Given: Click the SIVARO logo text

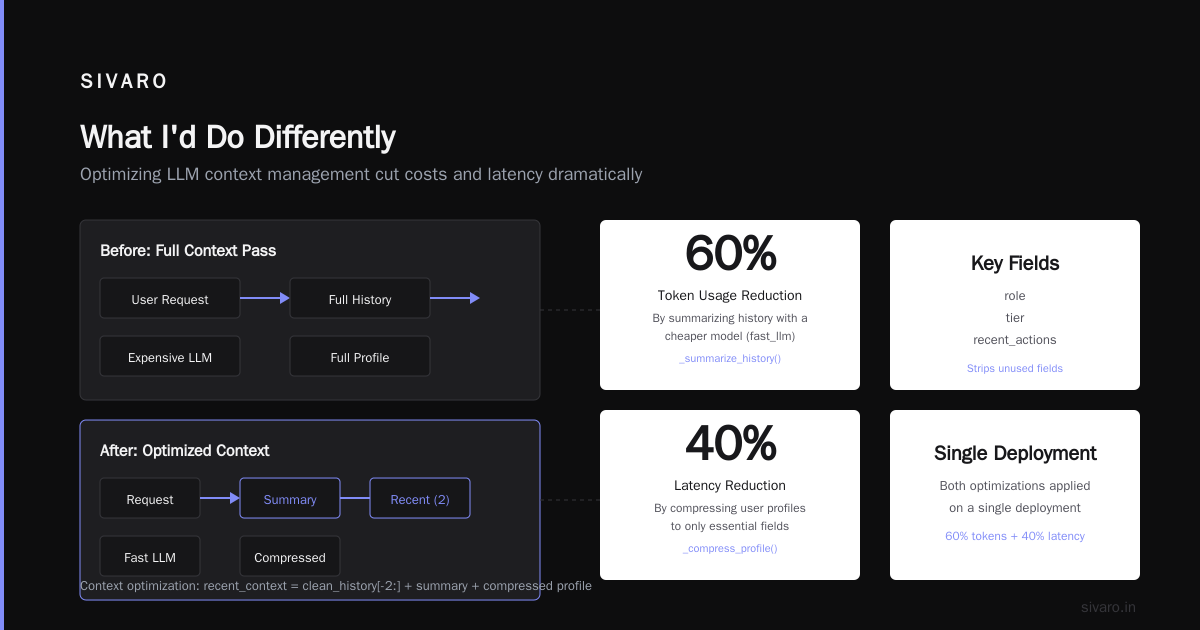Looking at the screenshot, I should [x=124, y=82].
